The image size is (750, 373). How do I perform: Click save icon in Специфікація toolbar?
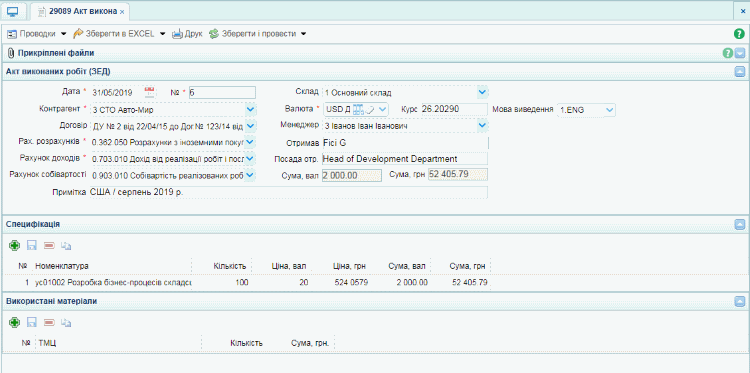coord(32,246)
